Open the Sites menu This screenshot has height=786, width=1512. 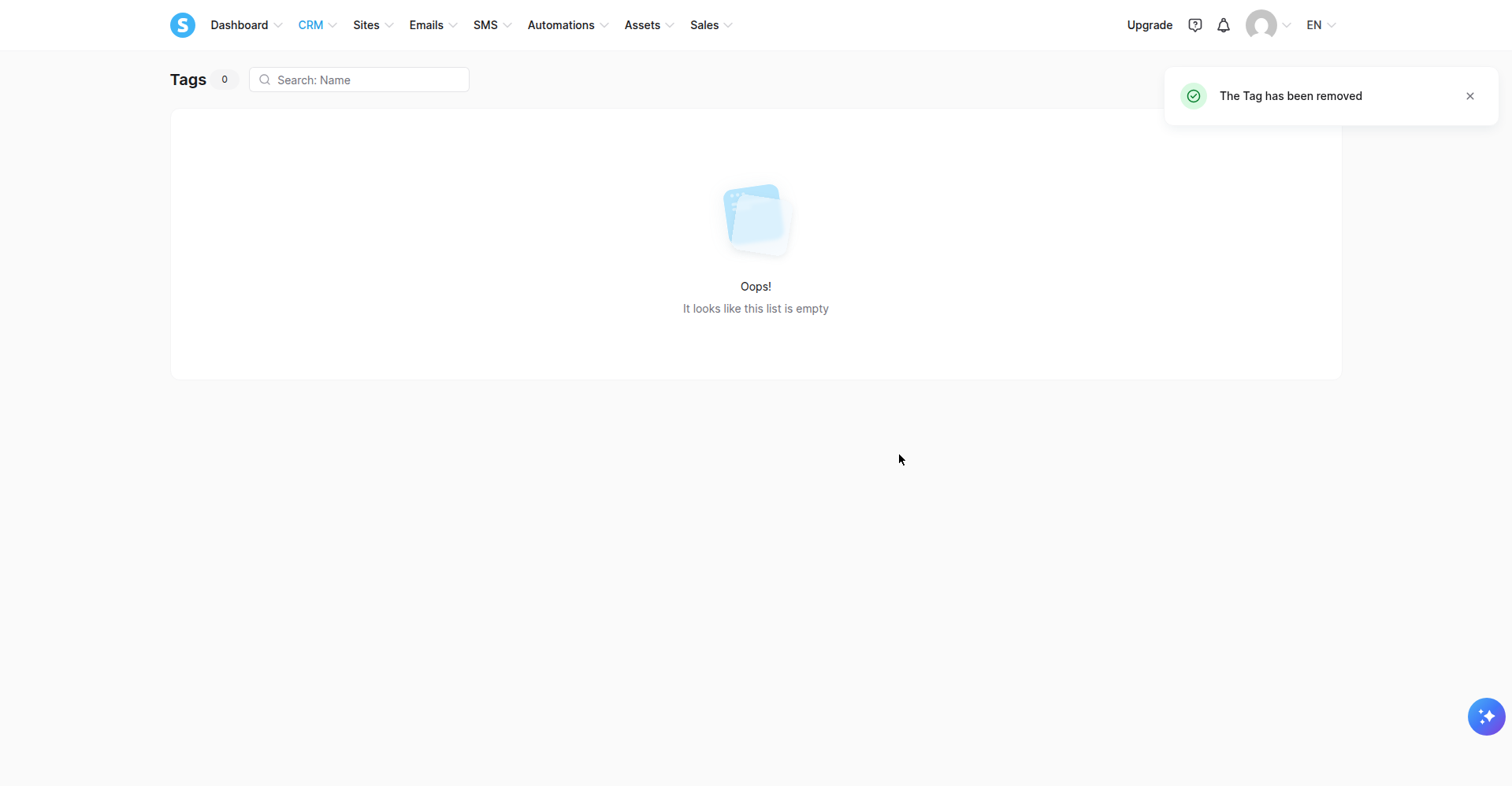373,25
